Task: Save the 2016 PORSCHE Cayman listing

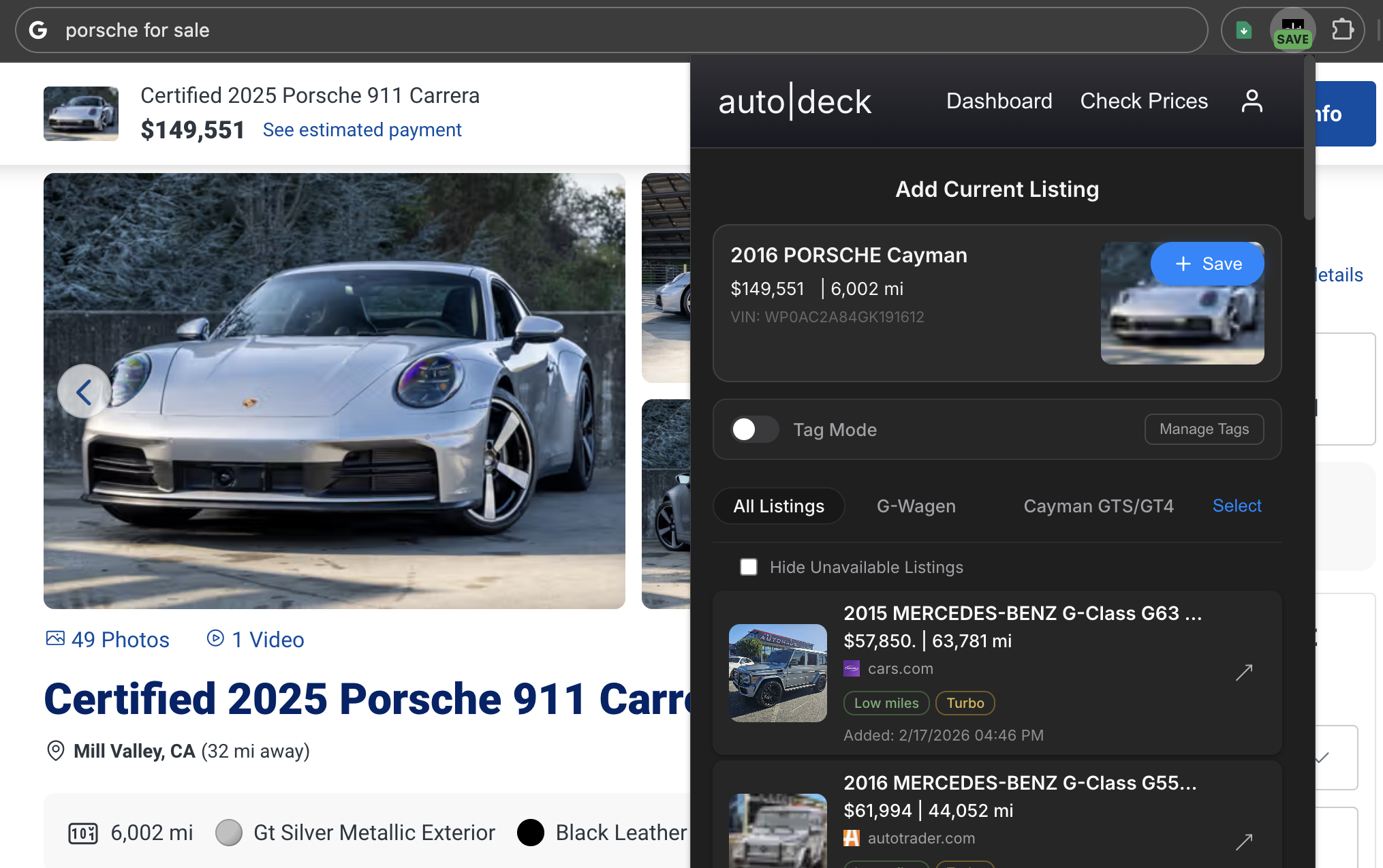Action: pos(1207,264)
